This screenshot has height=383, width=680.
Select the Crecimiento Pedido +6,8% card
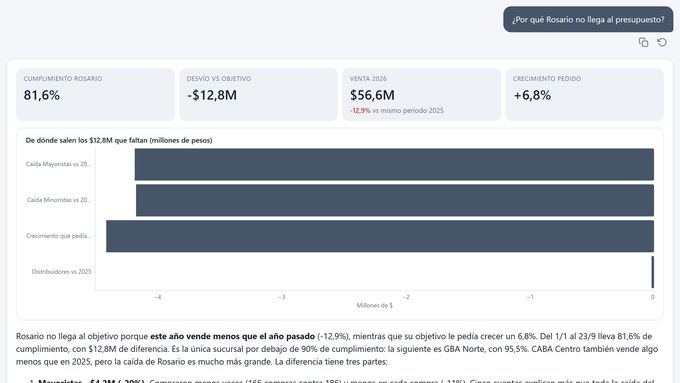pos(585,95)
